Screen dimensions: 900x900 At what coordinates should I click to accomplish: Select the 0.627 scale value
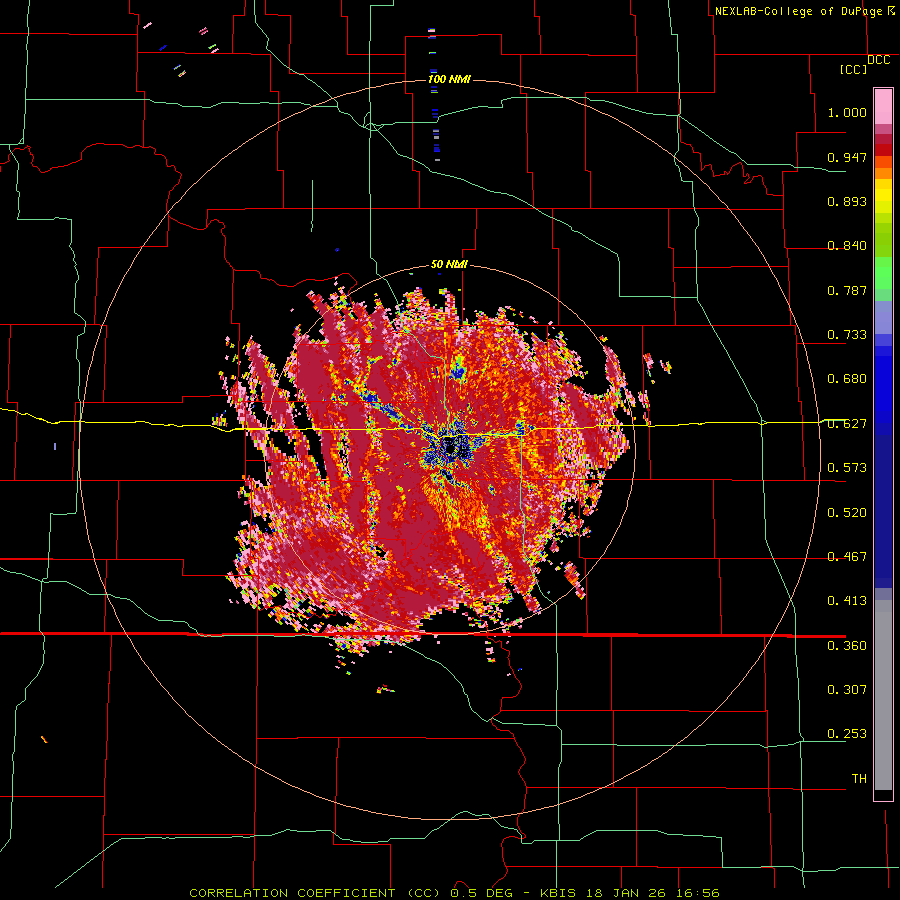pyautogui.click(x=847, y=424)
